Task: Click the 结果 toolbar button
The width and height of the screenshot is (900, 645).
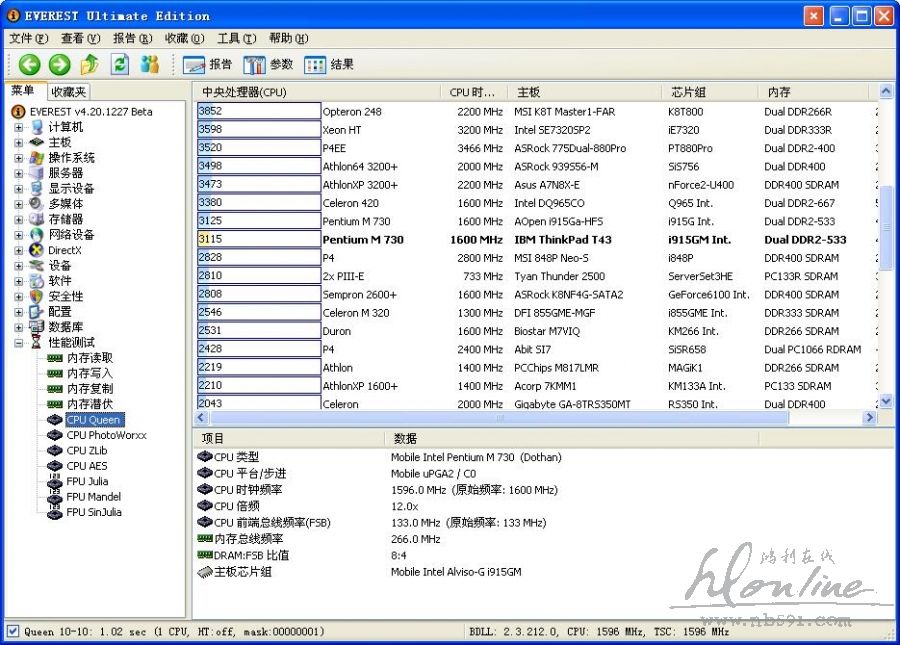Action: (329, 65)
